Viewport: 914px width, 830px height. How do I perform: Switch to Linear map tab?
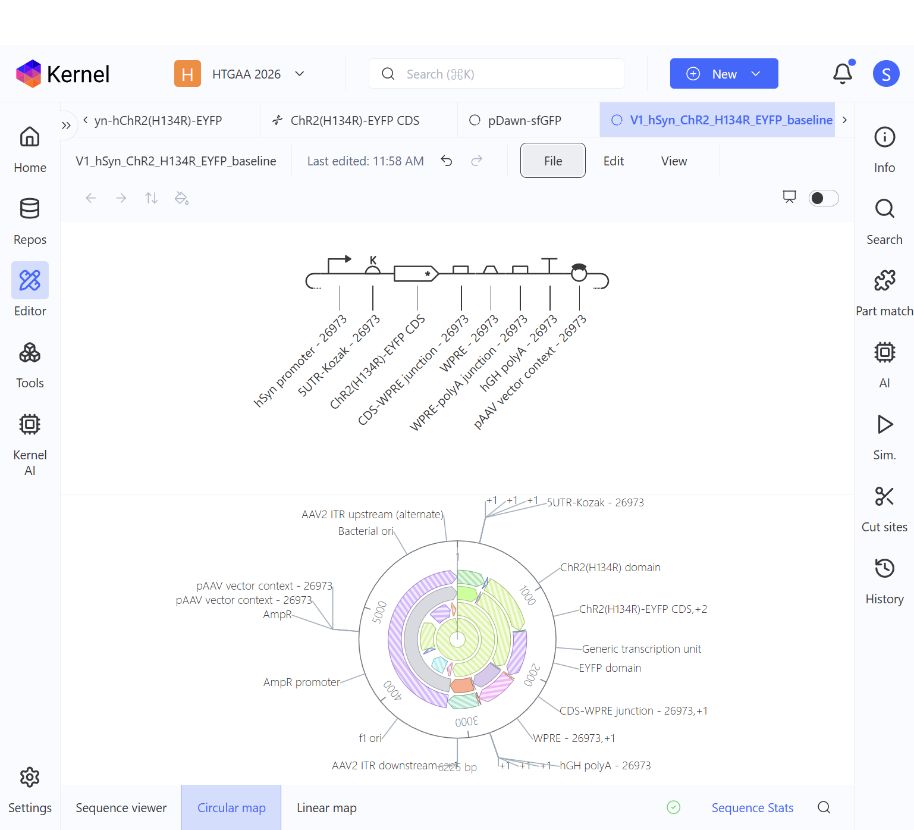326,807
